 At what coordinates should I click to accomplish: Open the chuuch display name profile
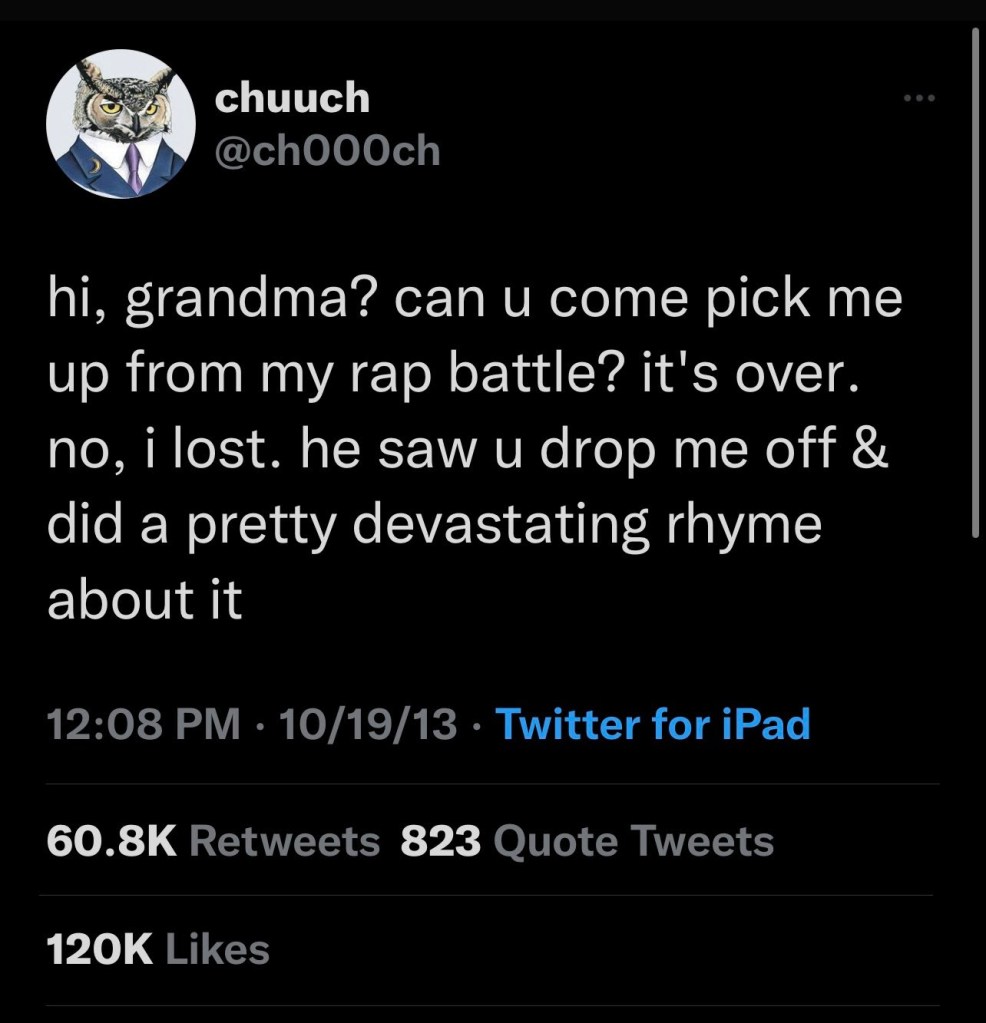(292, 98)
